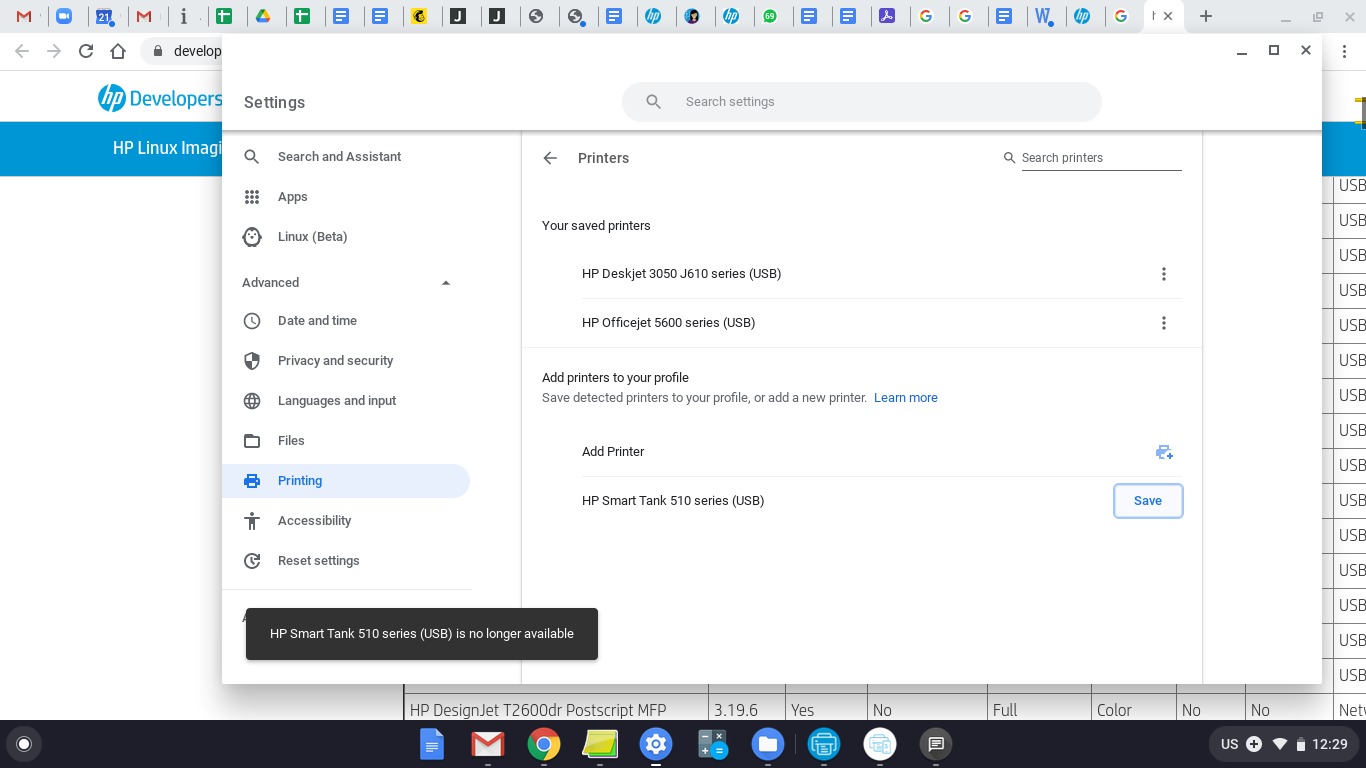The image size is (1366, 768).
Task: Click the 'no longer available' toast notification
Action: pyautogui.click(x=422, y=634)
